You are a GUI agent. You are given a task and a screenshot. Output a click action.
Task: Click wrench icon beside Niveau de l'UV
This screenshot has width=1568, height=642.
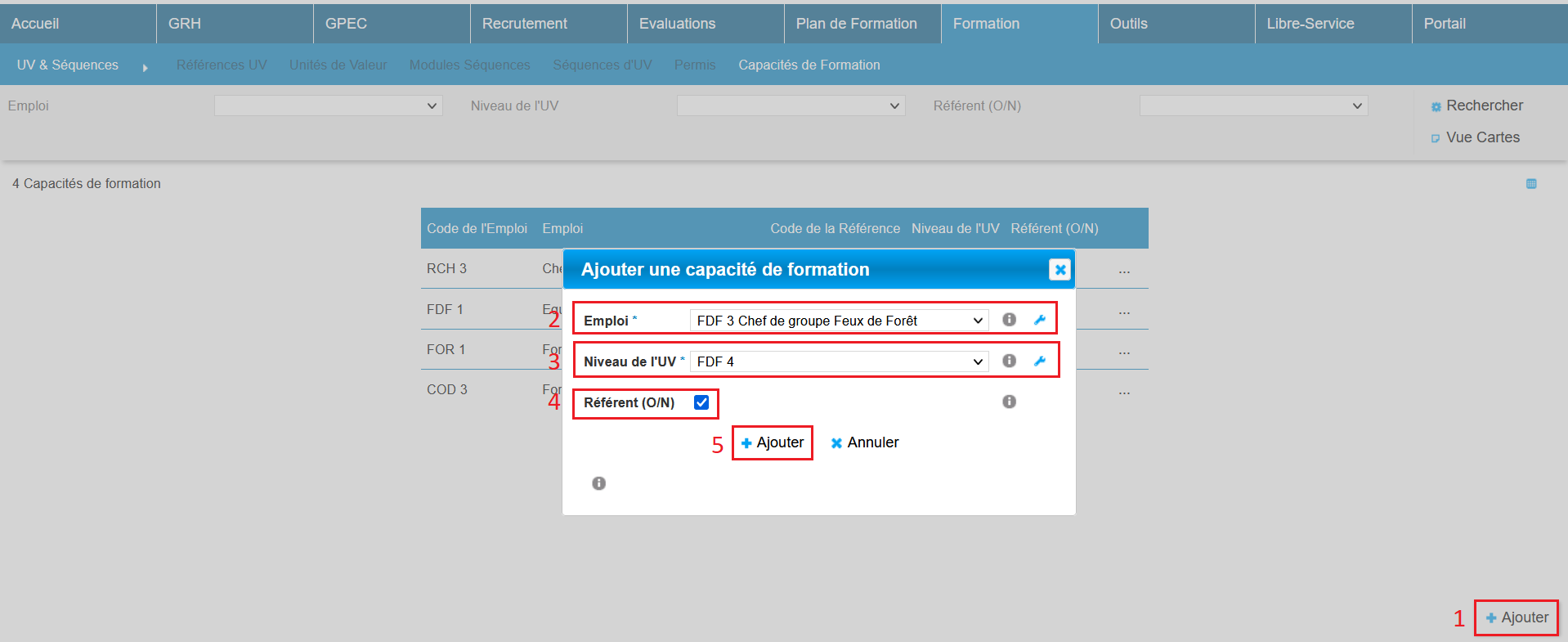(1040, 361)
